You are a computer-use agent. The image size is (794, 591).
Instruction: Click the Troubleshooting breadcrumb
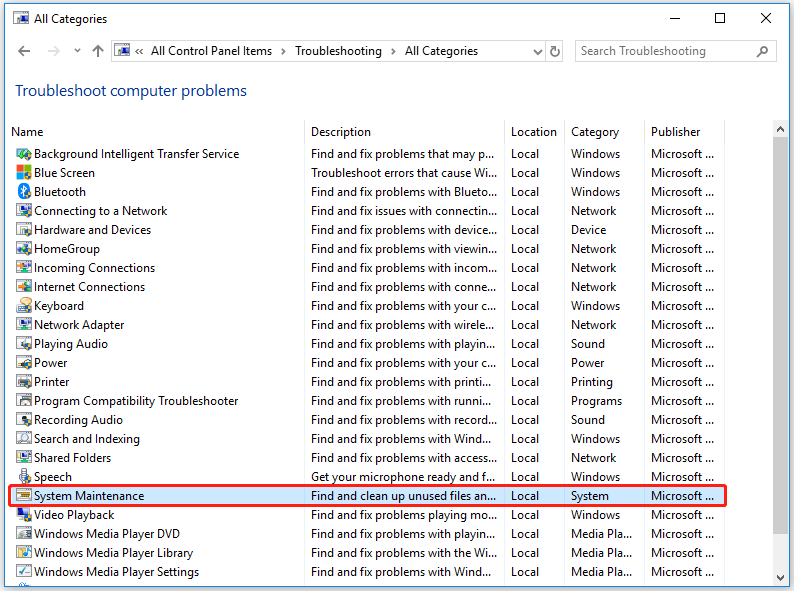tap(338, 51)
